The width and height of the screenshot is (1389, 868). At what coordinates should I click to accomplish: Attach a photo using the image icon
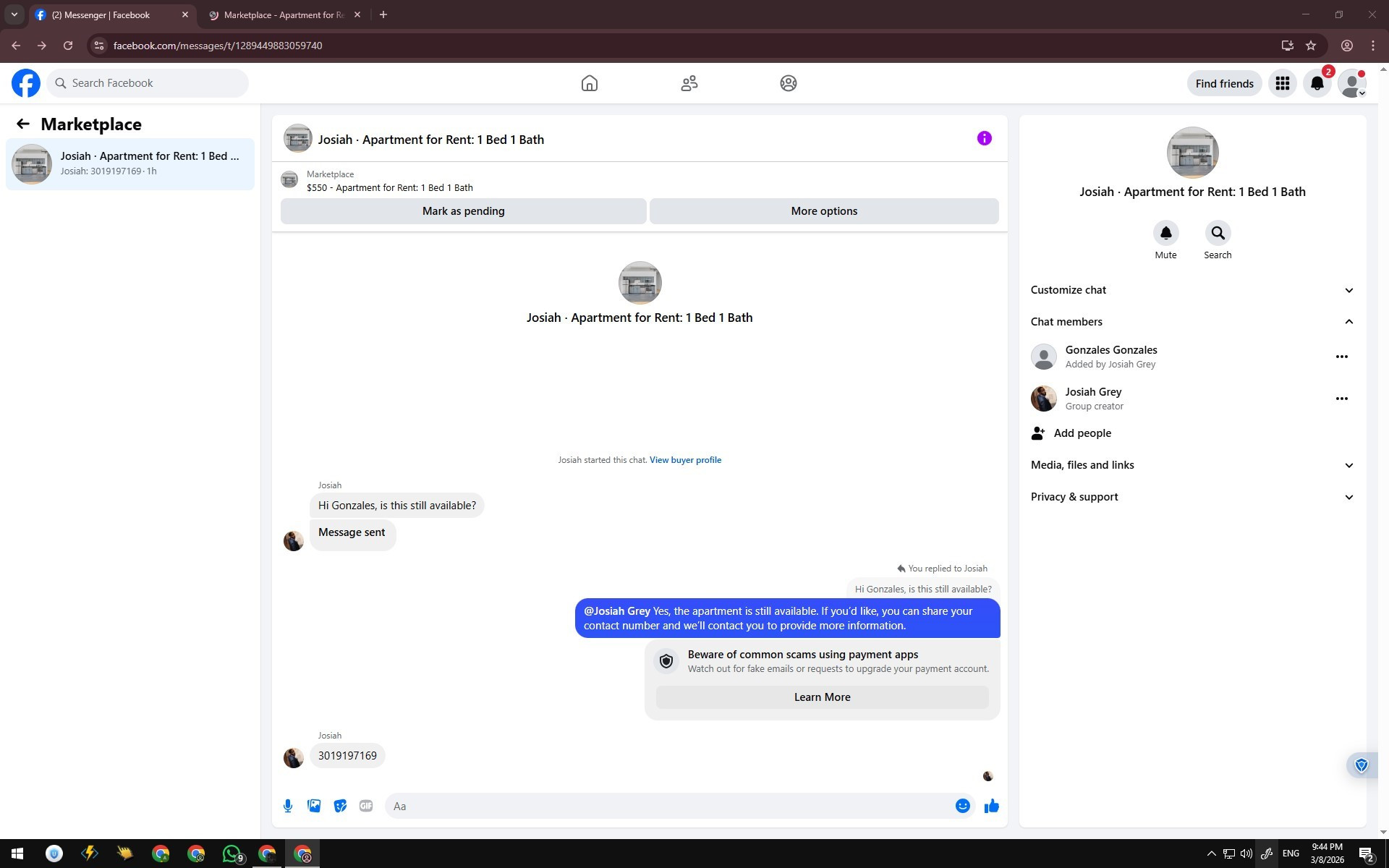pyautogui.click(x=314, y=806)
